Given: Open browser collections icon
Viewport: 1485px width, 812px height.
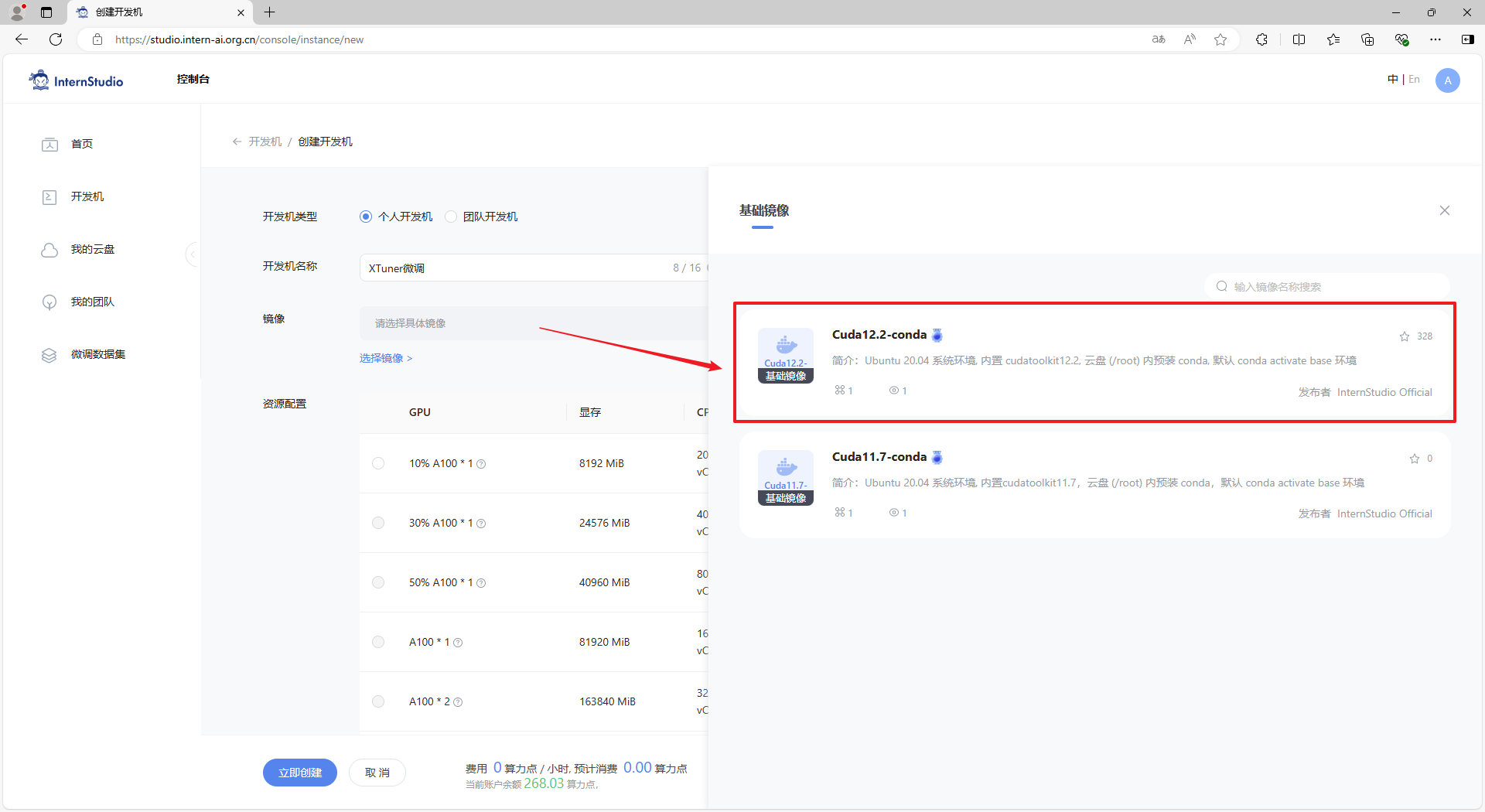Looking at the screenshot, I should pyautogui.click(x=1367, y=39).
